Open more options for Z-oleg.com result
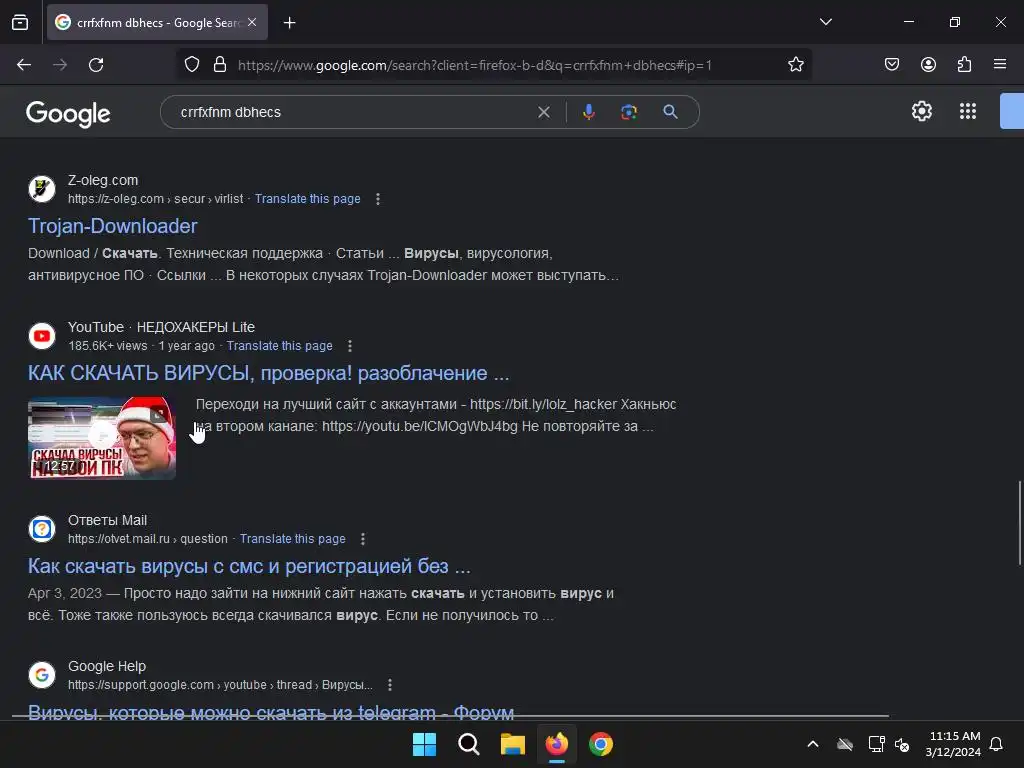 pyautogui.click(x=377, y=199)
